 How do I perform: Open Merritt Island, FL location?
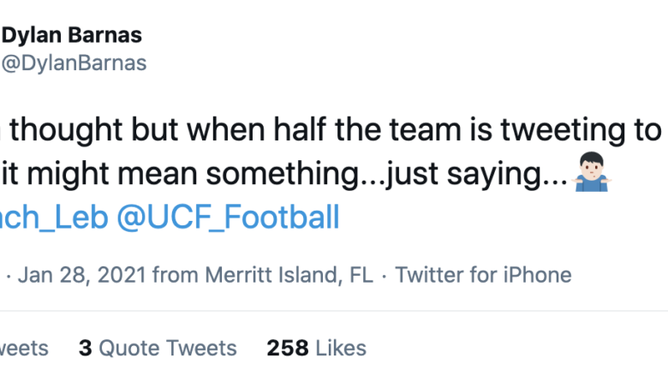pyautogui.click(x=289, y=275)
